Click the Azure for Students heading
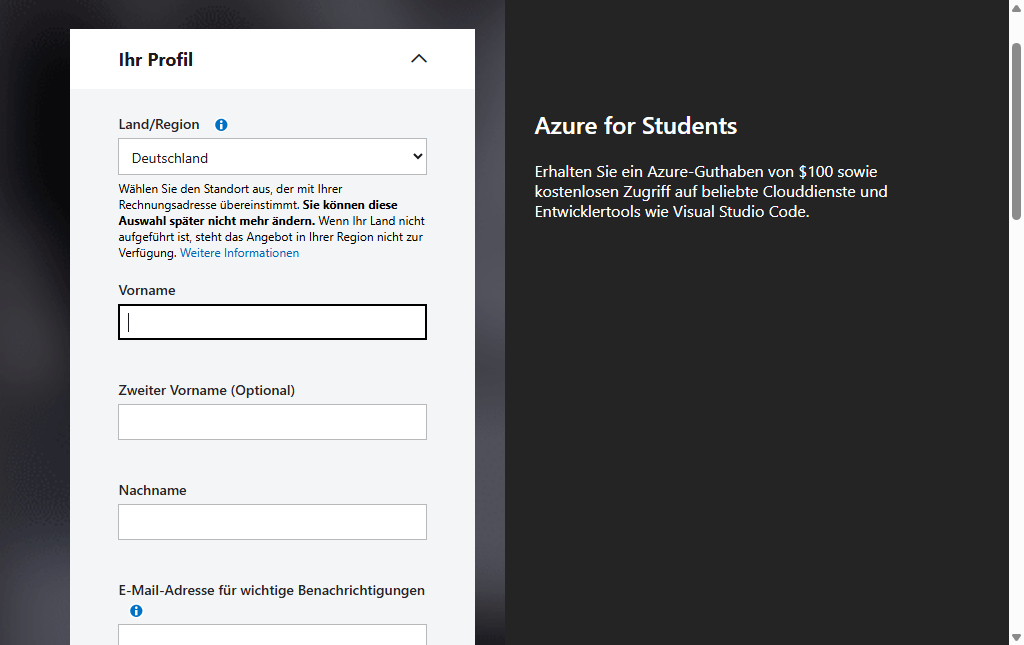 pyautogui.click(x=635, y=125)
